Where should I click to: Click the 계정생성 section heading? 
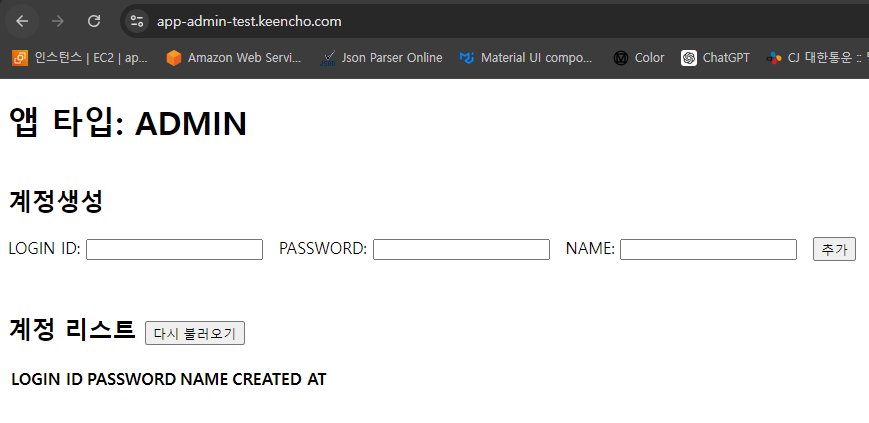coord(56,201)
